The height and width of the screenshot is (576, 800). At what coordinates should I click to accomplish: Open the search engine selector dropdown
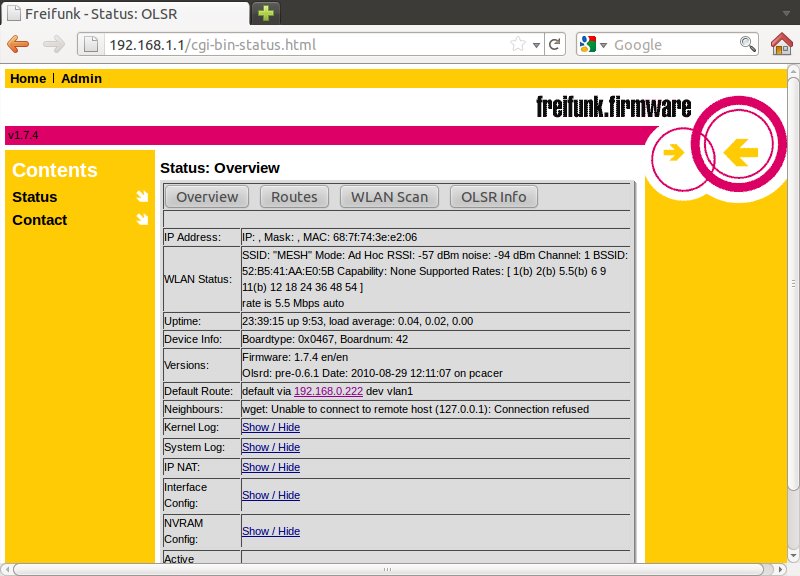tap(592, 44)
